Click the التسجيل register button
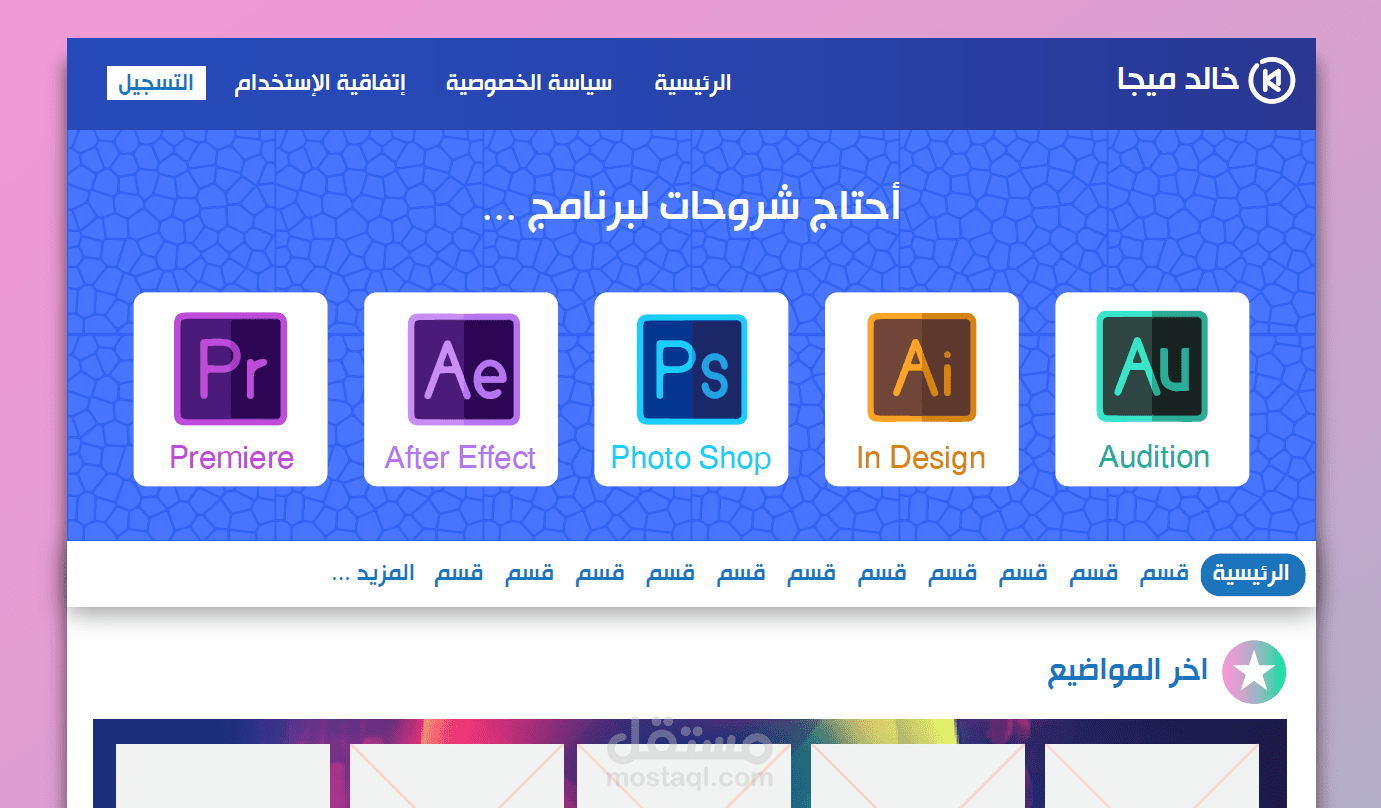The height and width of the screenshot is (808, 1381). coord(156,83)
